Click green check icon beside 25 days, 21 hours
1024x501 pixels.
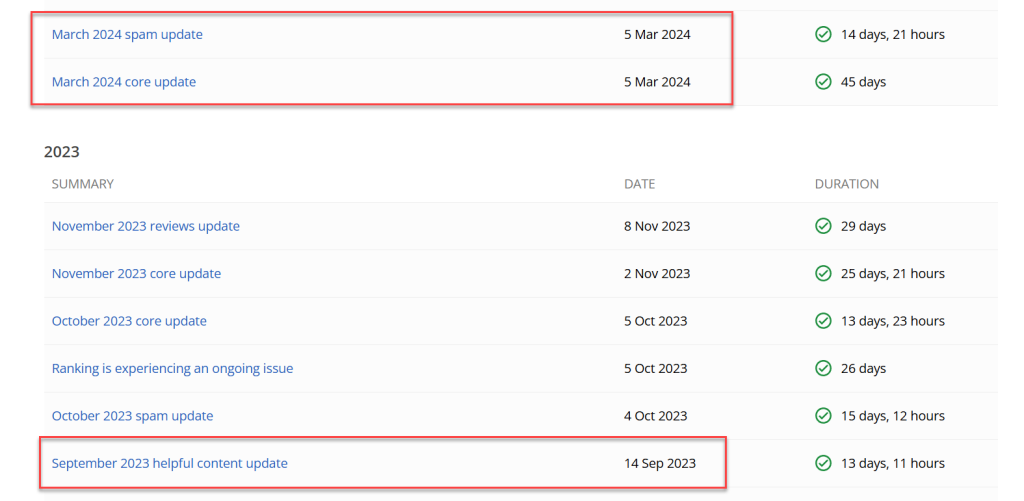click(823, 274)
